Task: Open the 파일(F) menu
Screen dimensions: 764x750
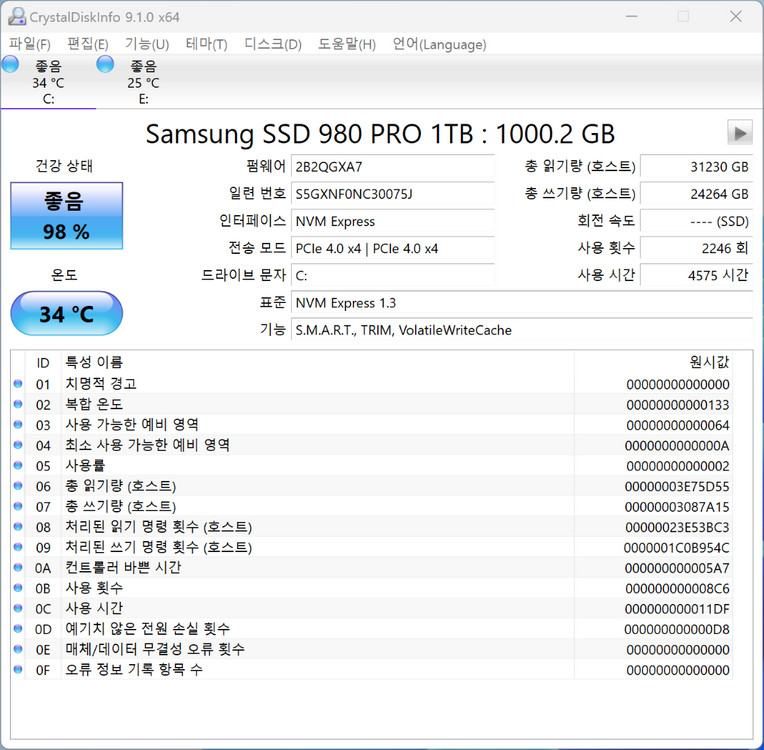Action: click(30, 44)
